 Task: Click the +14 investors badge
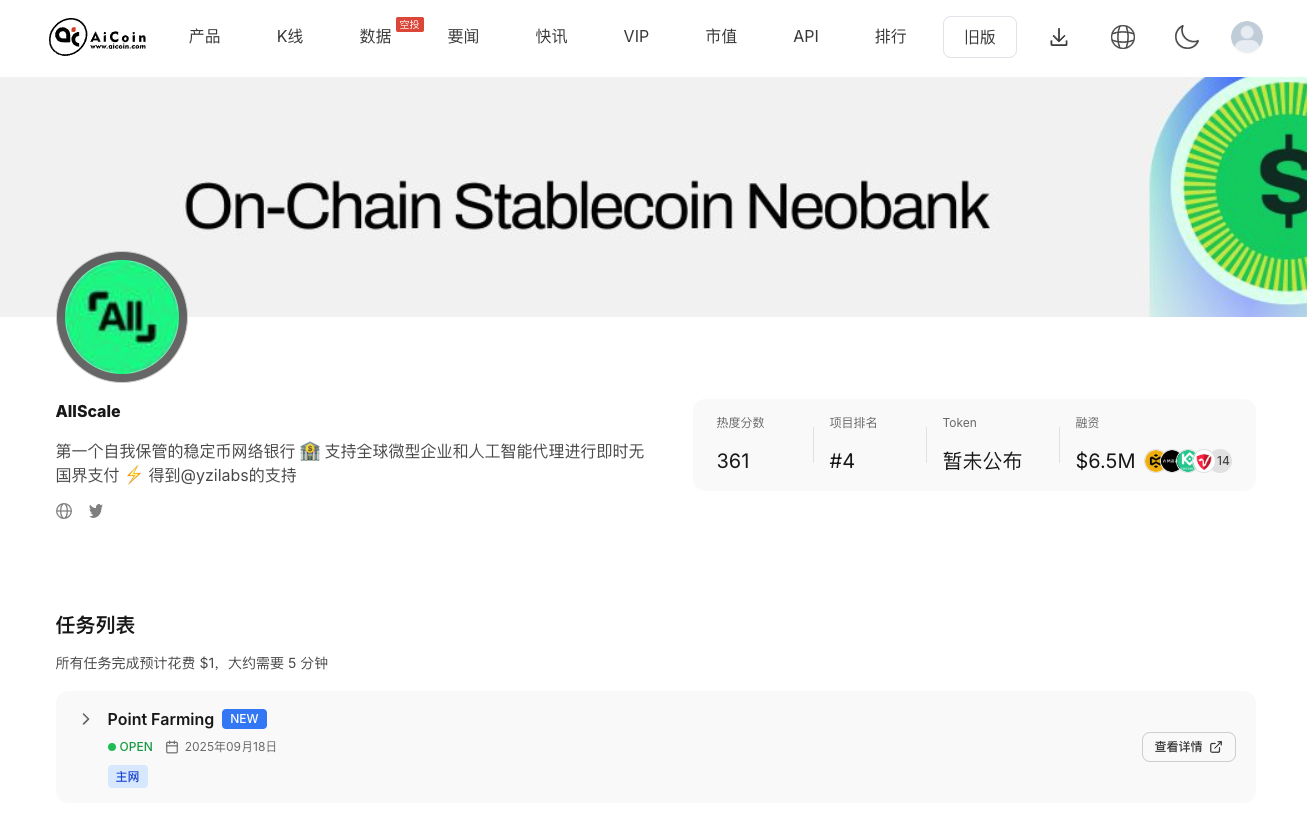(x=1221, y=461)
